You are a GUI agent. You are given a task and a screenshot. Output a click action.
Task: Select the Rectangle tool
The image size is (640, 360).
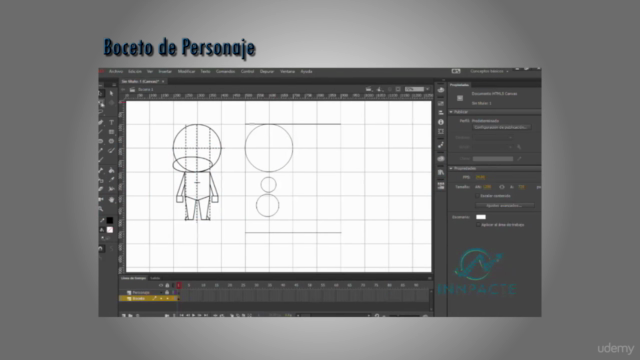pyautogui.click(x=111, y=132)
